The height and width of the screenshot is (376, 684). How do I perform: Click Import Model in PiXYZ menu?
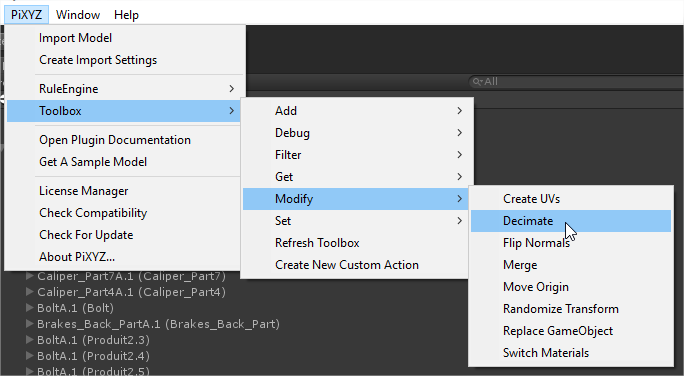[124, 38]
